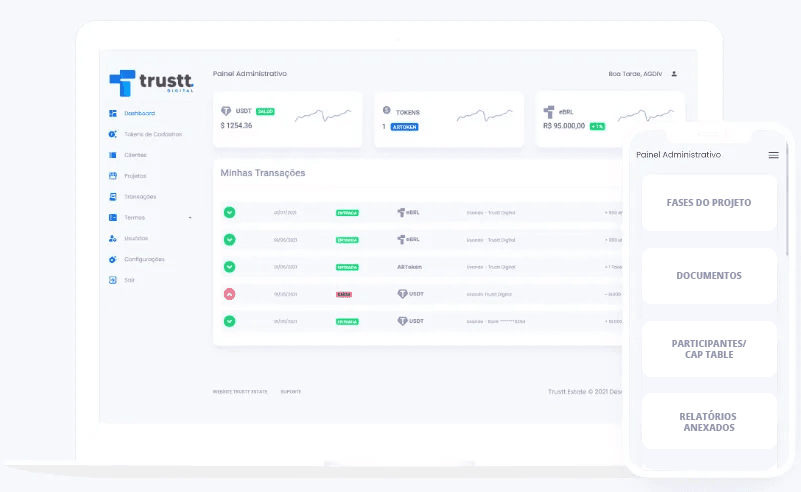Click the $ 1254.36 balance value

tap(237, 126)
